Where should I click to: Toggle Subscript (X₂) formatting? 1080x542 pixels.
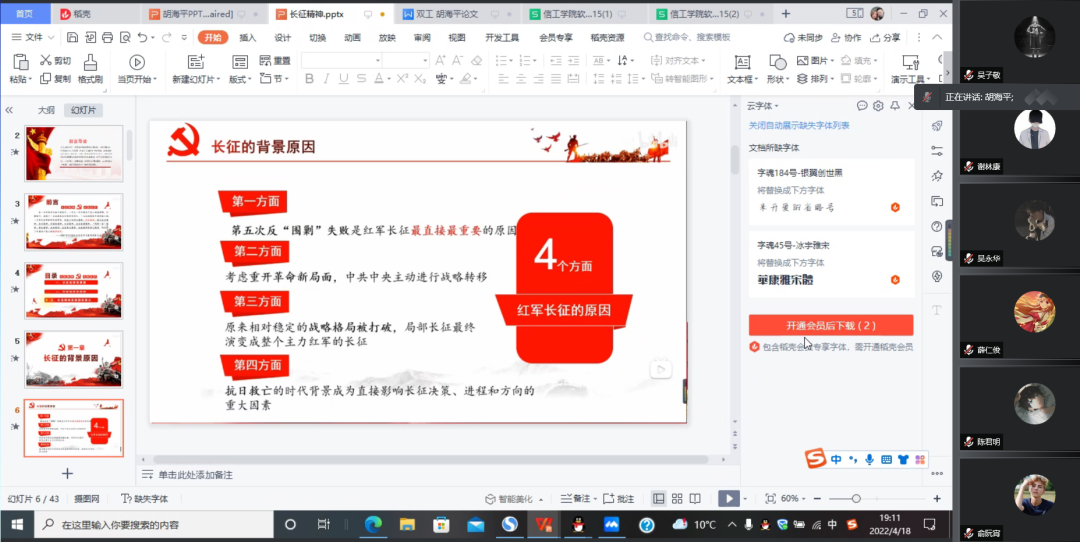(x=419, y=79)
